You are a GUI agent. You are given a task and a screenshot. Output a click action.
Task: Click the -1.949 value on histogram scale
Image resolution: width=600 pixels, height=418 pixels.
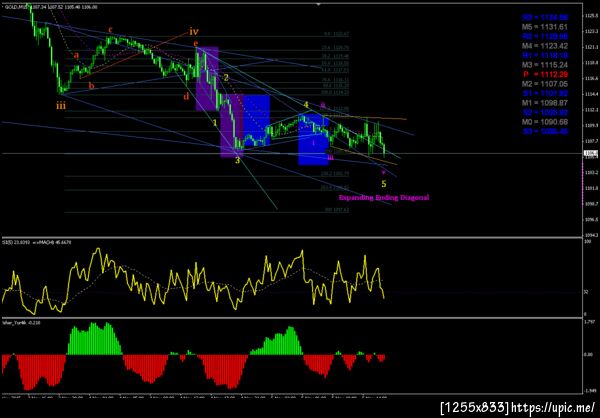point(590,390)
